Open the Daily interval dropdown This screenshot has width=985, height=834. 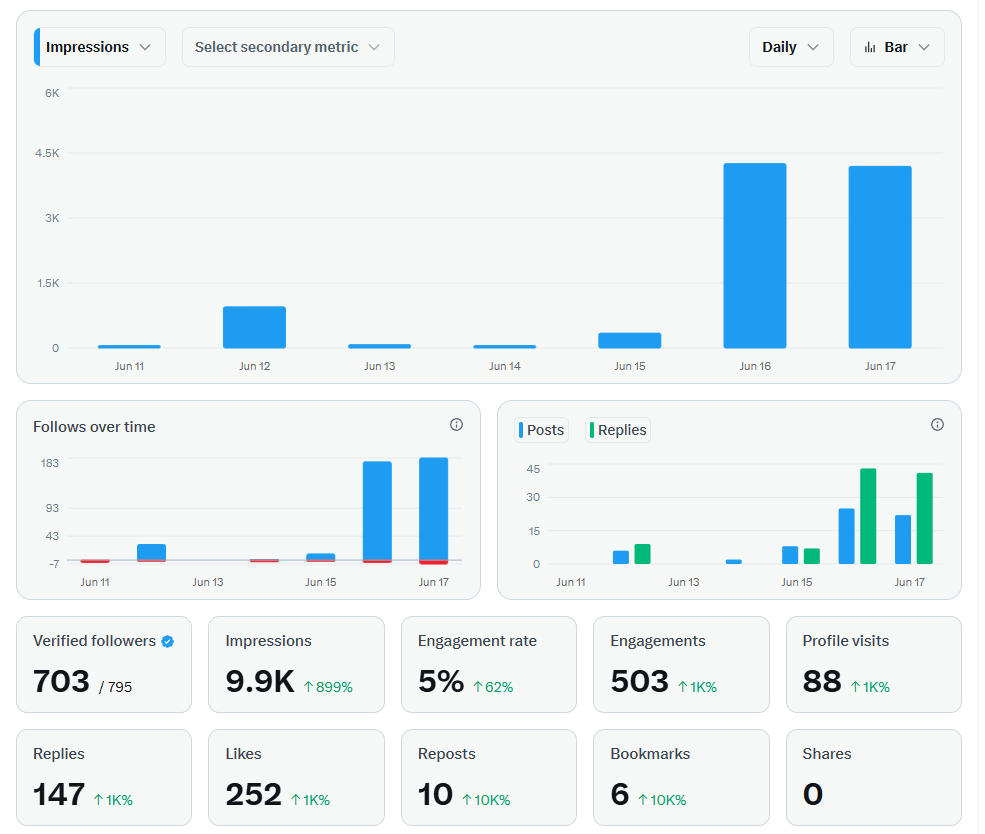pos(791,47)
